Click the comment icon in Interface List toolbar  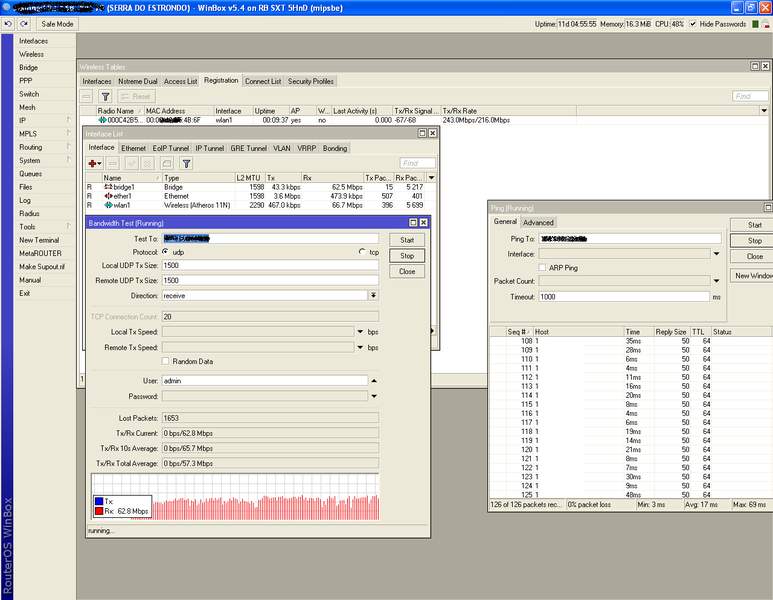166,163
